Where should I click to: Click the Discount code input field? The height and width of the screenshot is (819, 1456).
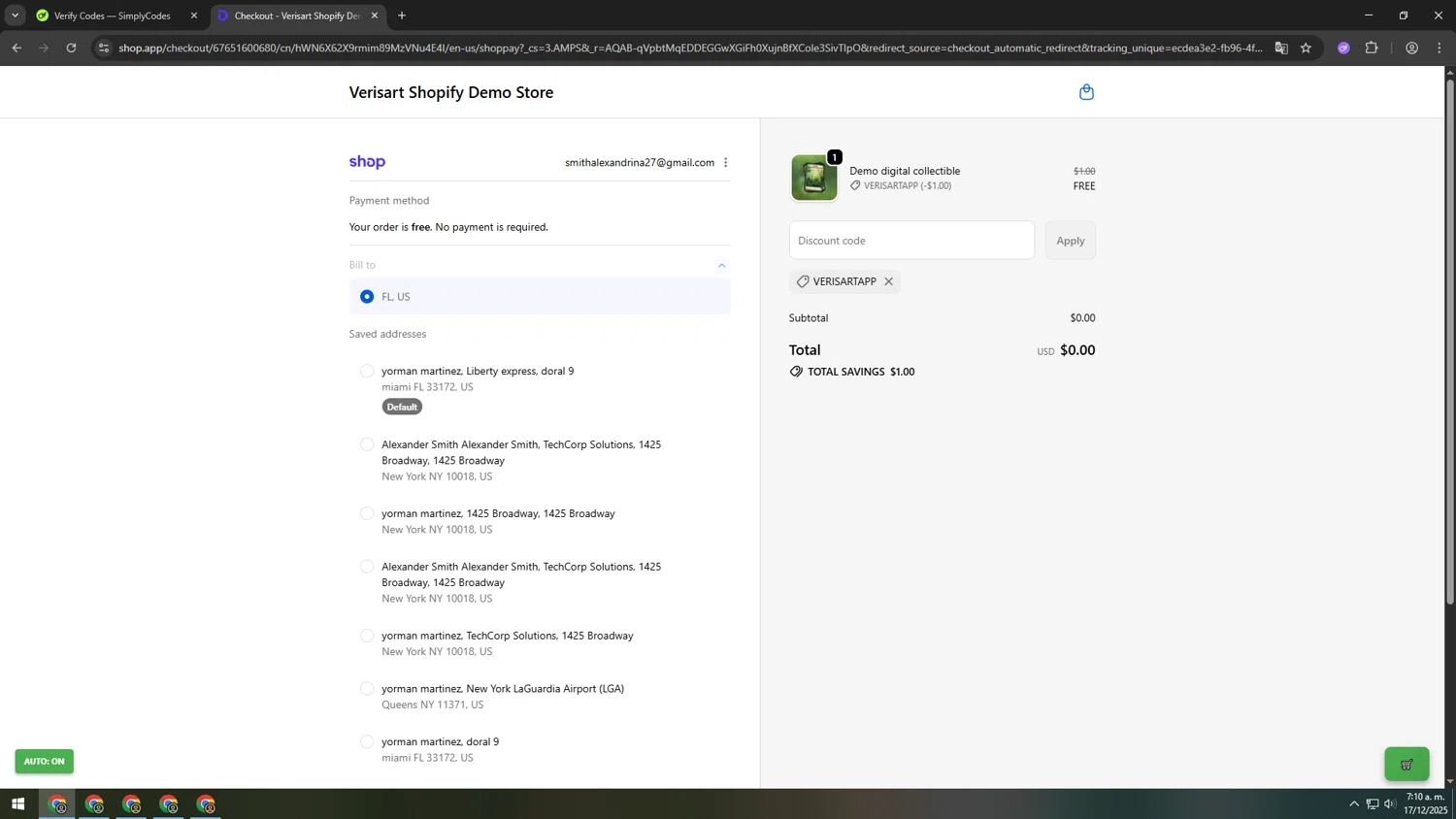tap(911, 241)
